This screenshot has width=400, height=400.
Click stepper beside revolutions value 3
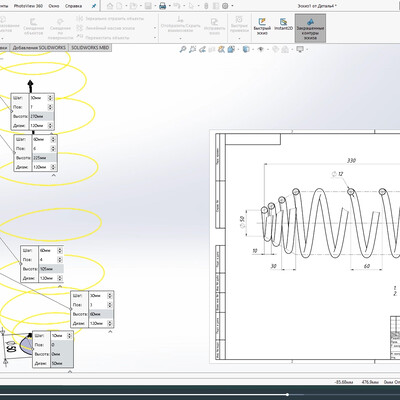[110, 305]
